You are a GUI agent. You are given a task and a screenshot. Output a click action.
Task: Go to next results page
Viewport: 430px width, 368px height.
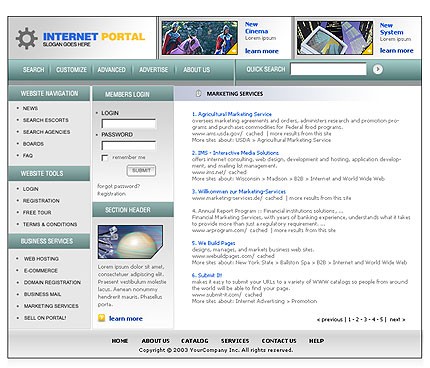coord(397,320)
